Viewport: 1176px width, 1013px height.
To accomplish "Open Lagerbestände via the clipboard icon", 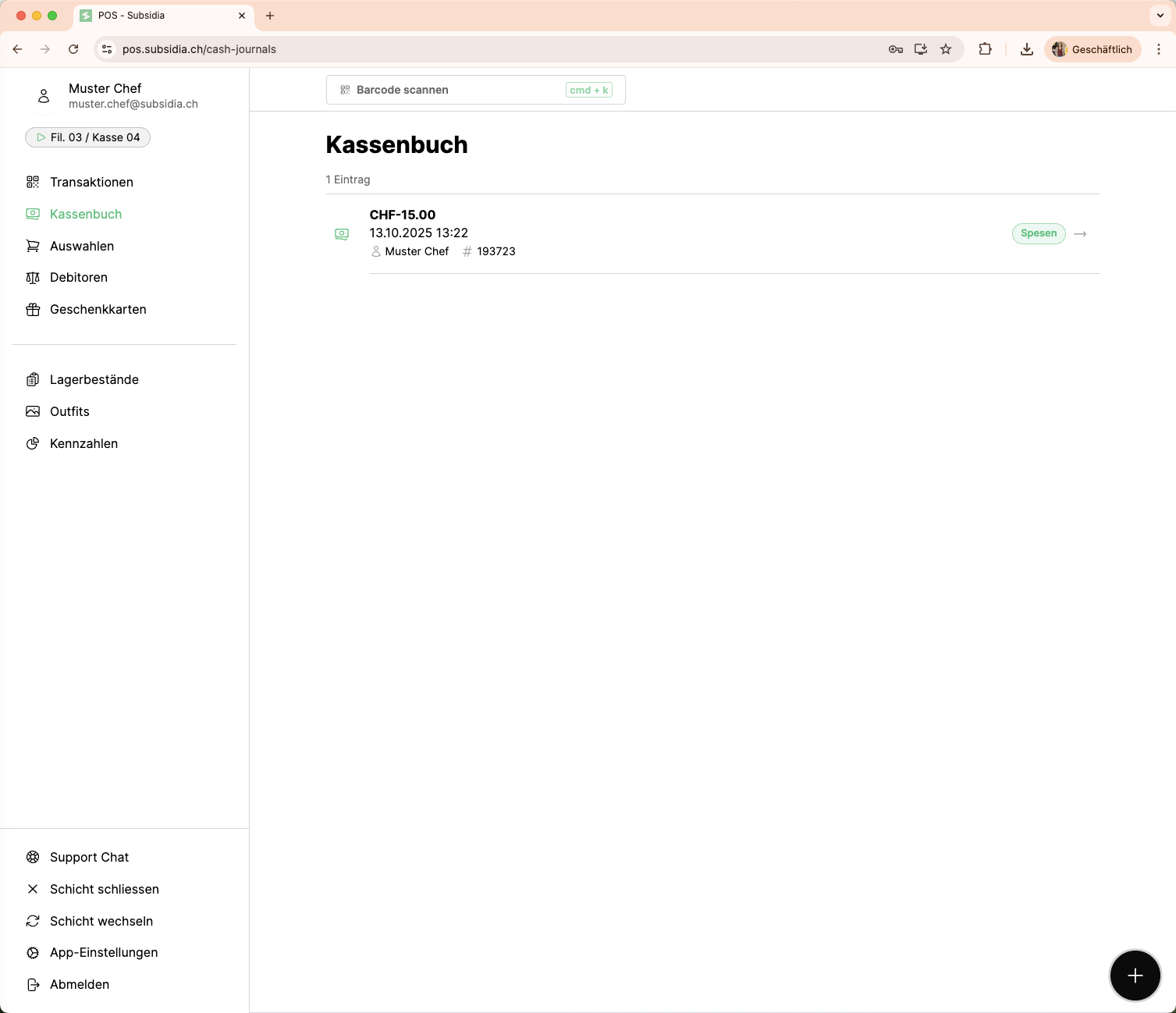I will click(33, 380).
